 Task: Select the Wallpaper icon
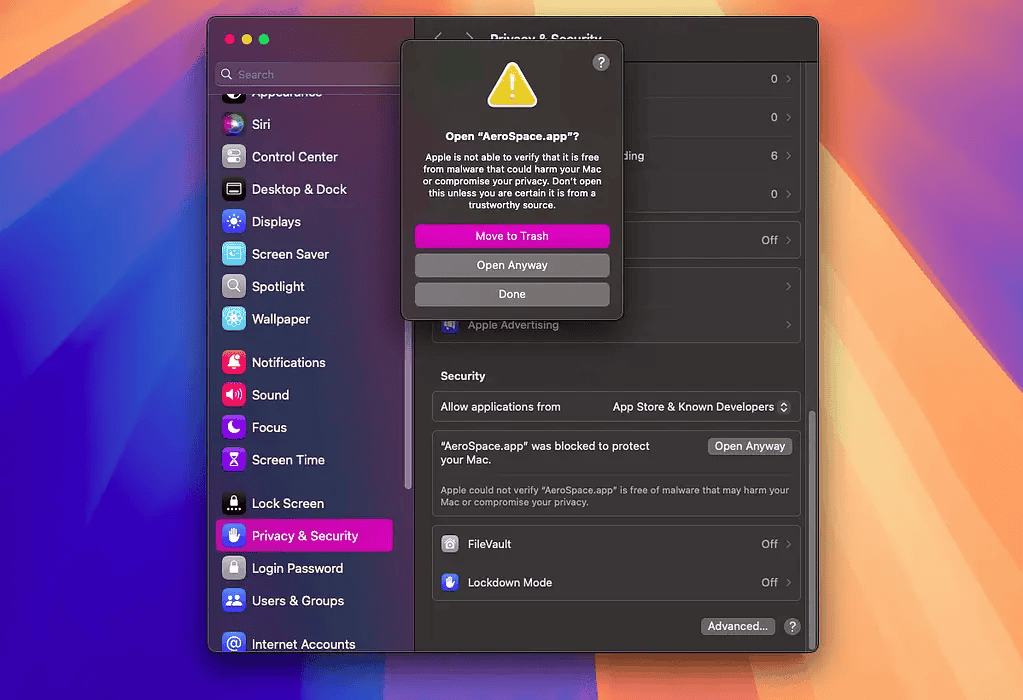click(234, 319)
